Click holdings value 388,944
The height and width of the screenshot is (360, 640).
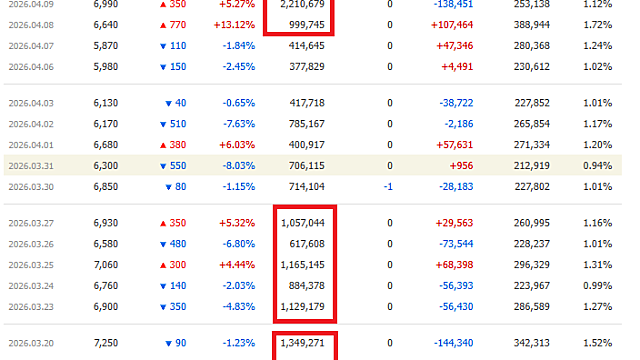532,25
